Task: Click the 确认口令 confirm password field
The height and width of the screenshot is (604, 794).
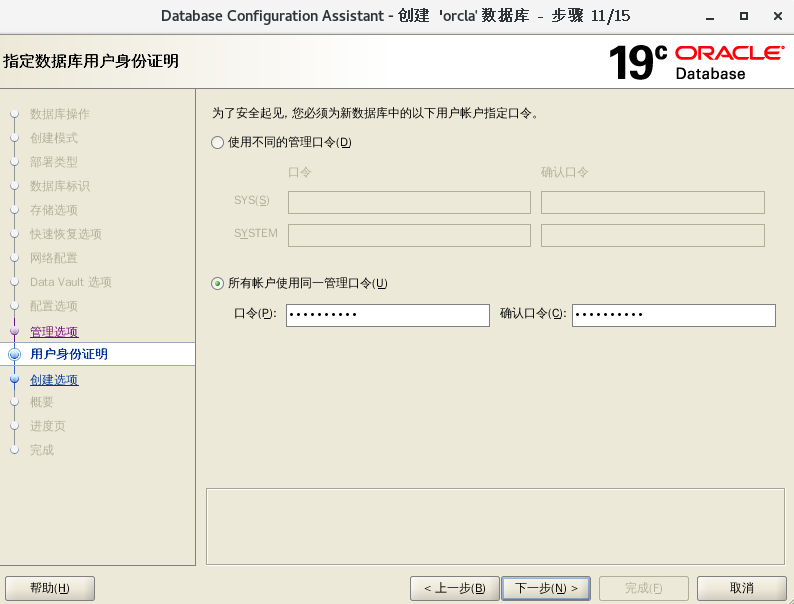Action: [x=673, y=315]
